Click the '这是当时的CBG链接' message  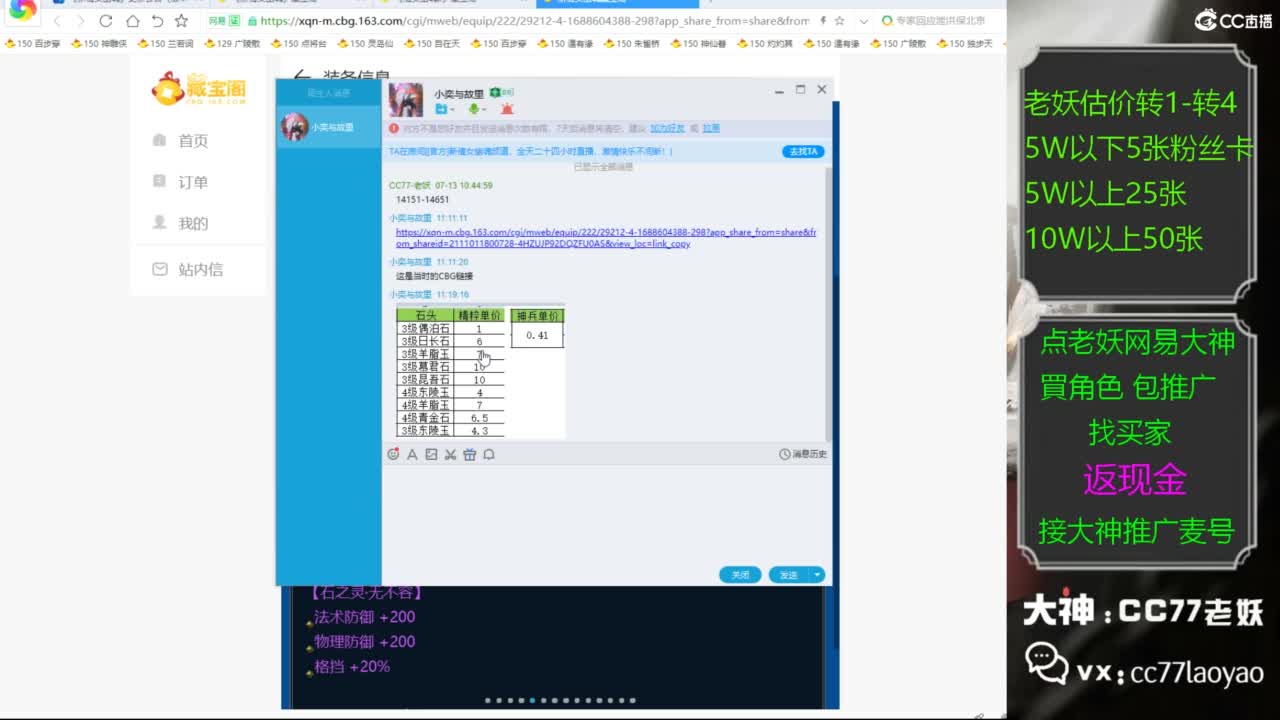[435, 276]
